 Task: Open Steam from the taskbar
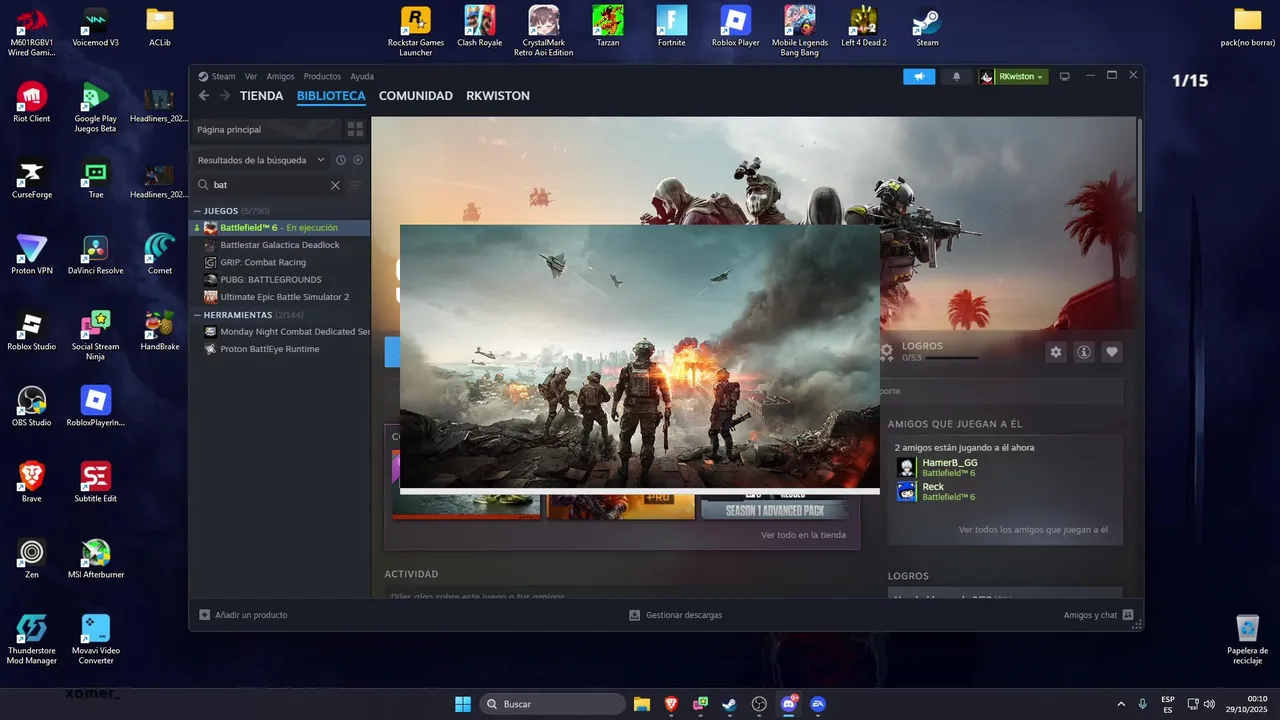(x=730, y=704)
